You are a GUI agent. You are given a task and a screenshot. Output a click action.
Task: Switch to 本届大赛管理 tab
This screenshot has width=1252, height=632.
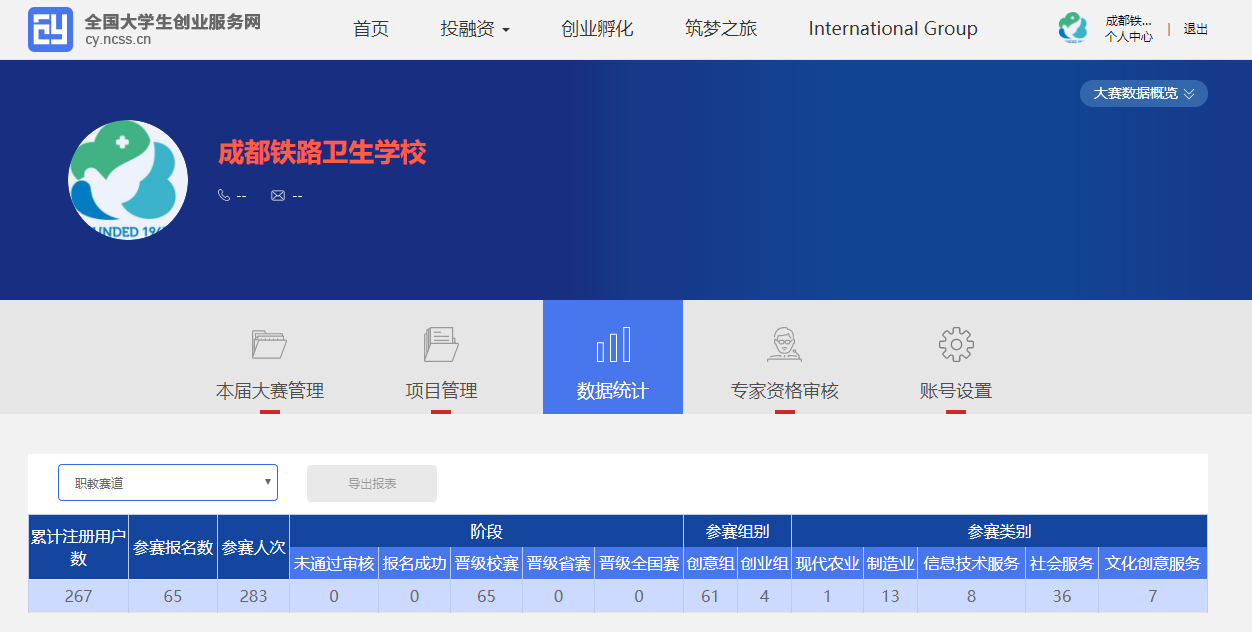[270, 391]
